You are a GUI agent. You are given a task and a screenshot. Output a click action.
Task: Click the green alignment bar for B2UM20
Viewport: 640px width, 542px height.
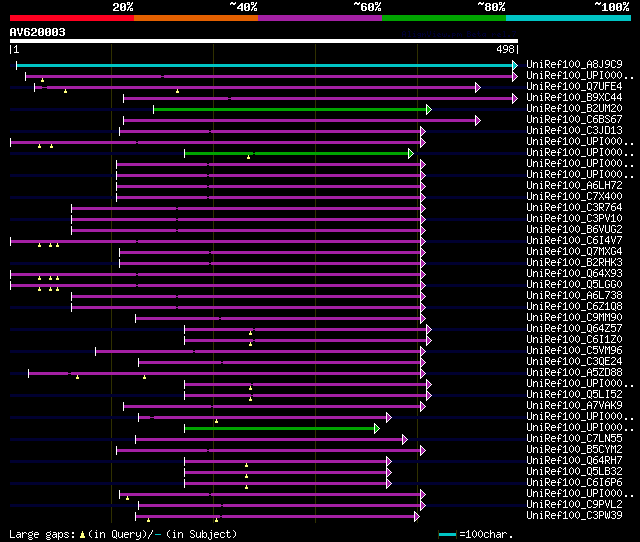(x=290, y=109)
